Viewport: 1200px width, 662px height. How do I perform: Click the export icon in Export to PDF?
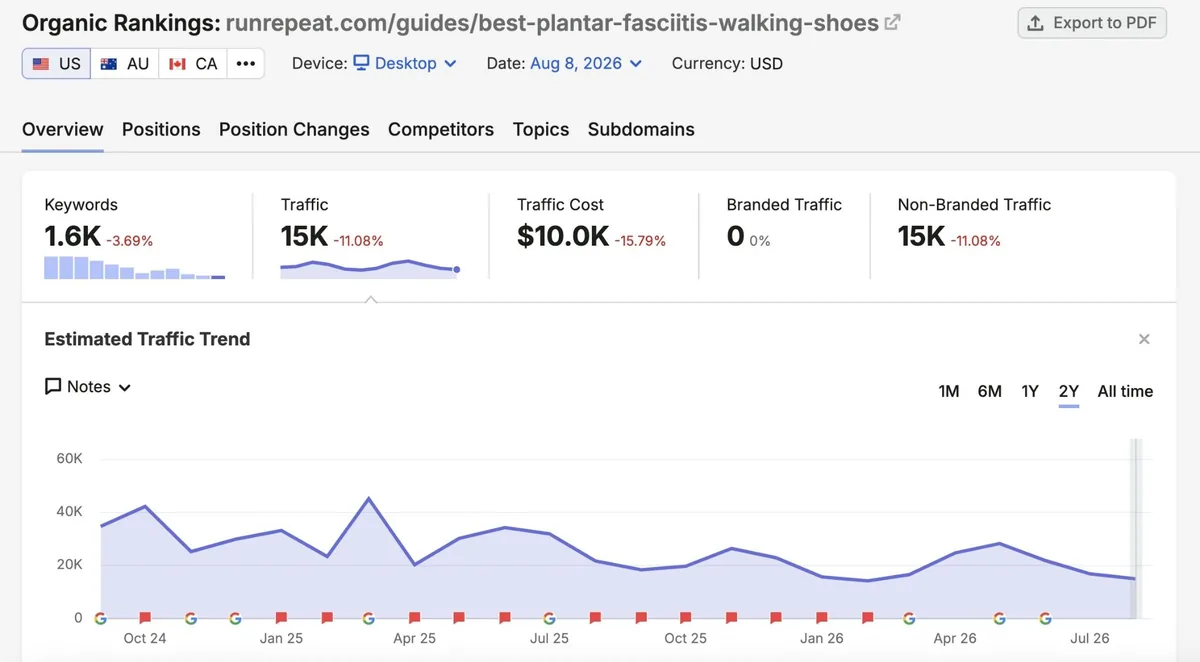[1036, 22]
